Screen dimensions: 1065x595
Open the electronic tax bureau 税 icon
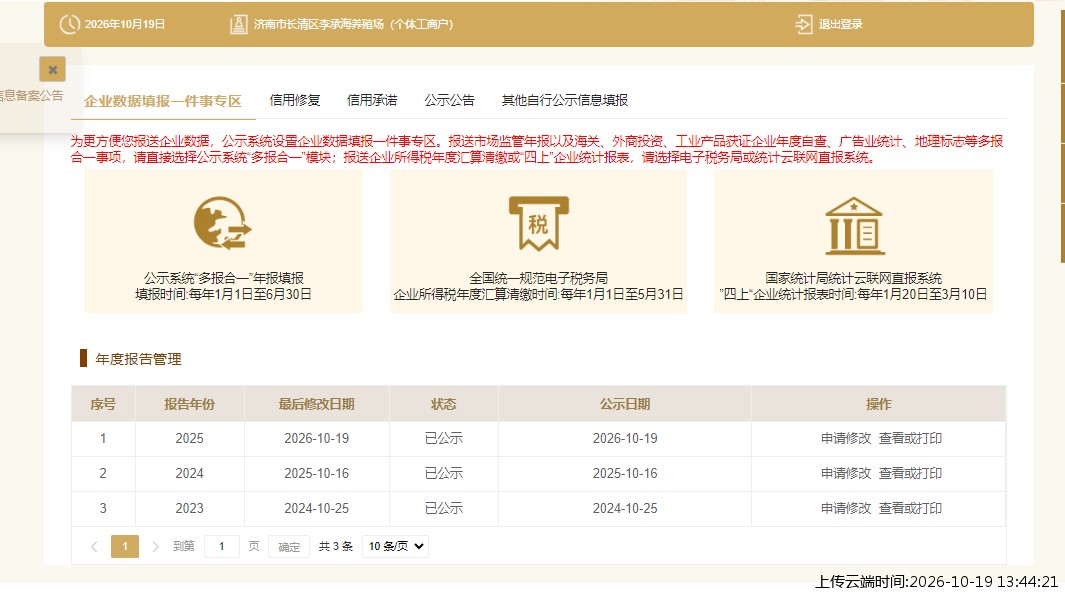pos(539,223)
